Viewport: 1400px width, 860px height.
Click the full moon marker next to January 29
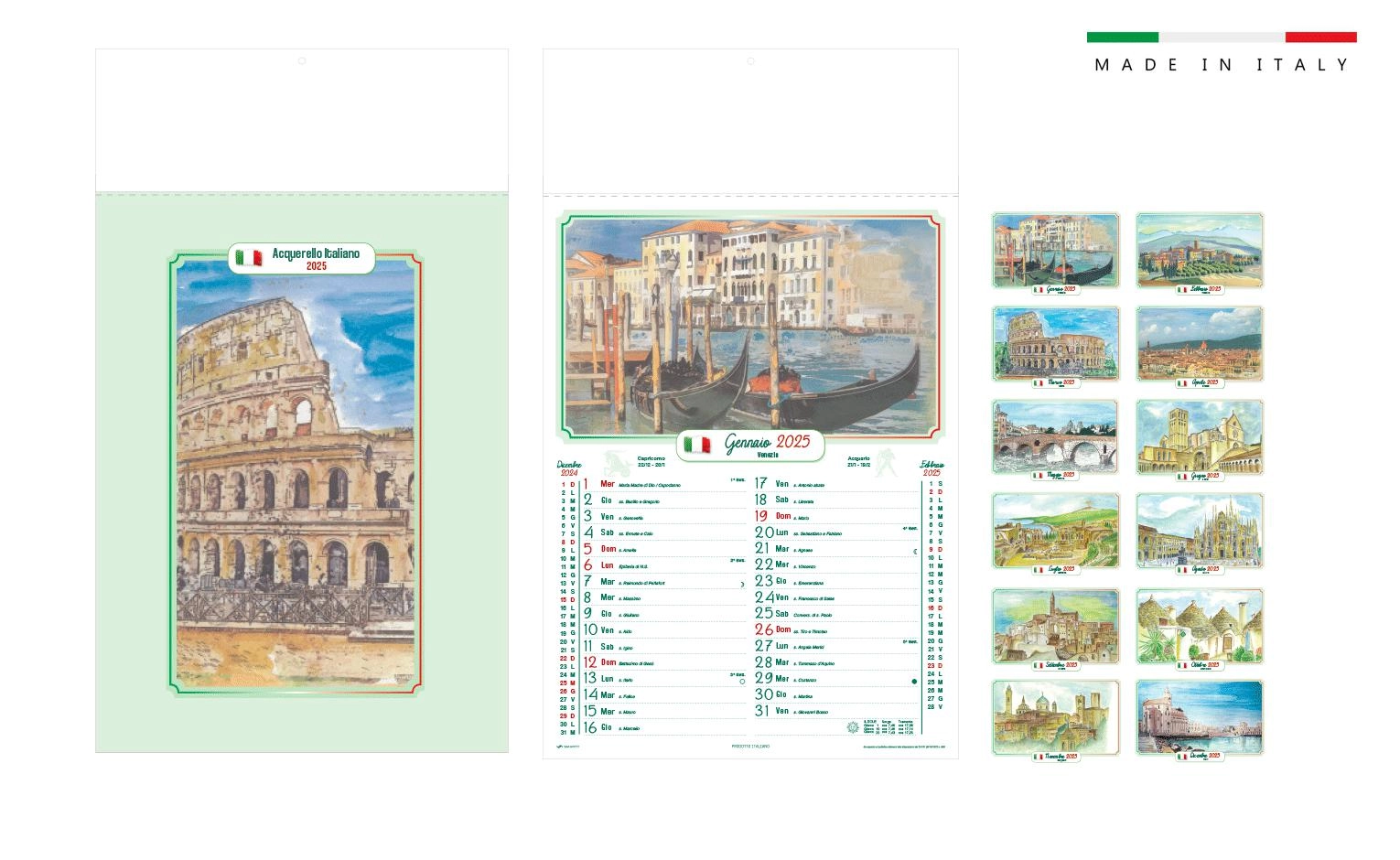tap(914, 682)
